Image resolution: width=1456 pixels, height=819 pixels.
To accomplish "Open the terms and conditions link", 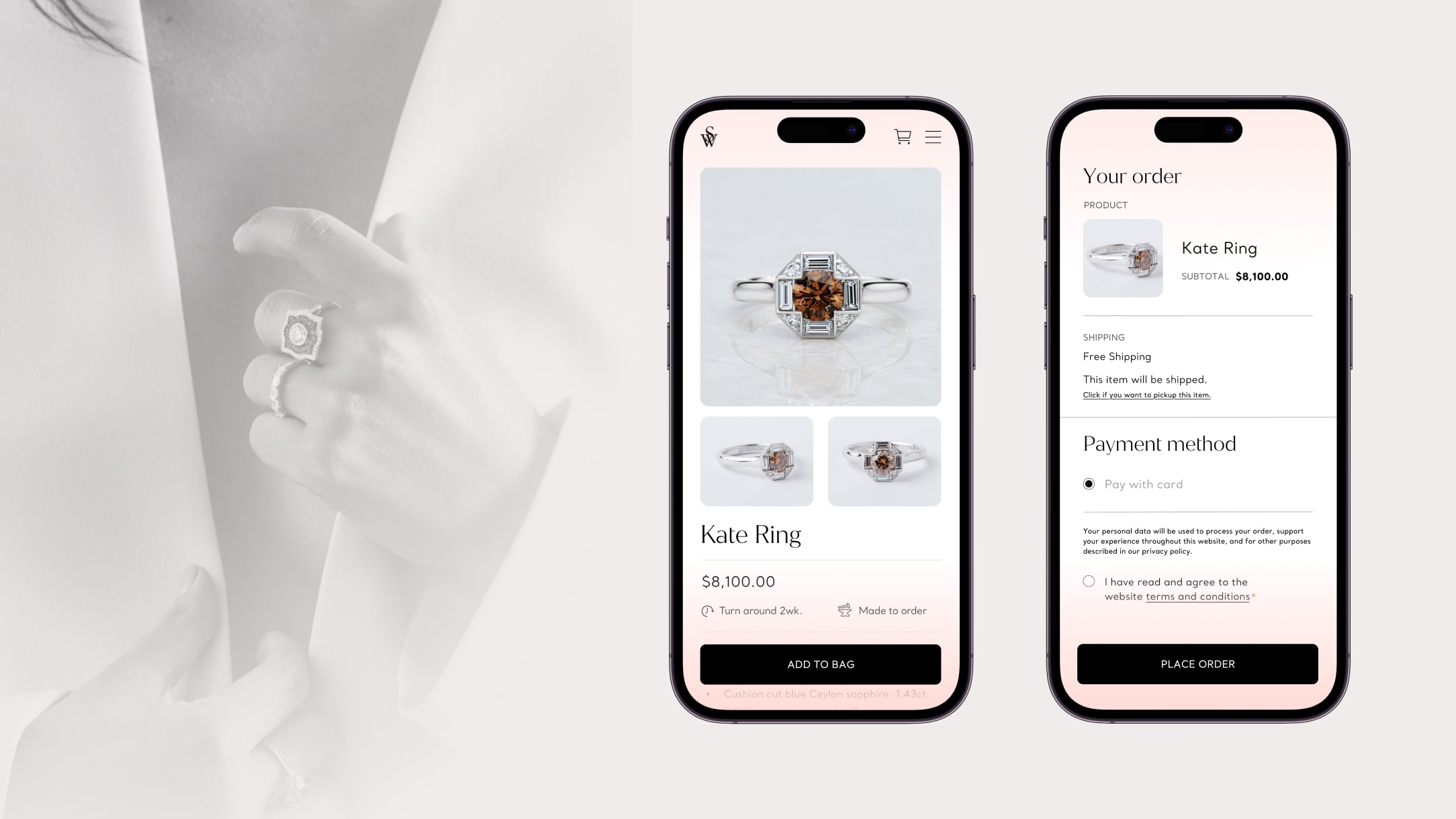I will point(1197,596).
